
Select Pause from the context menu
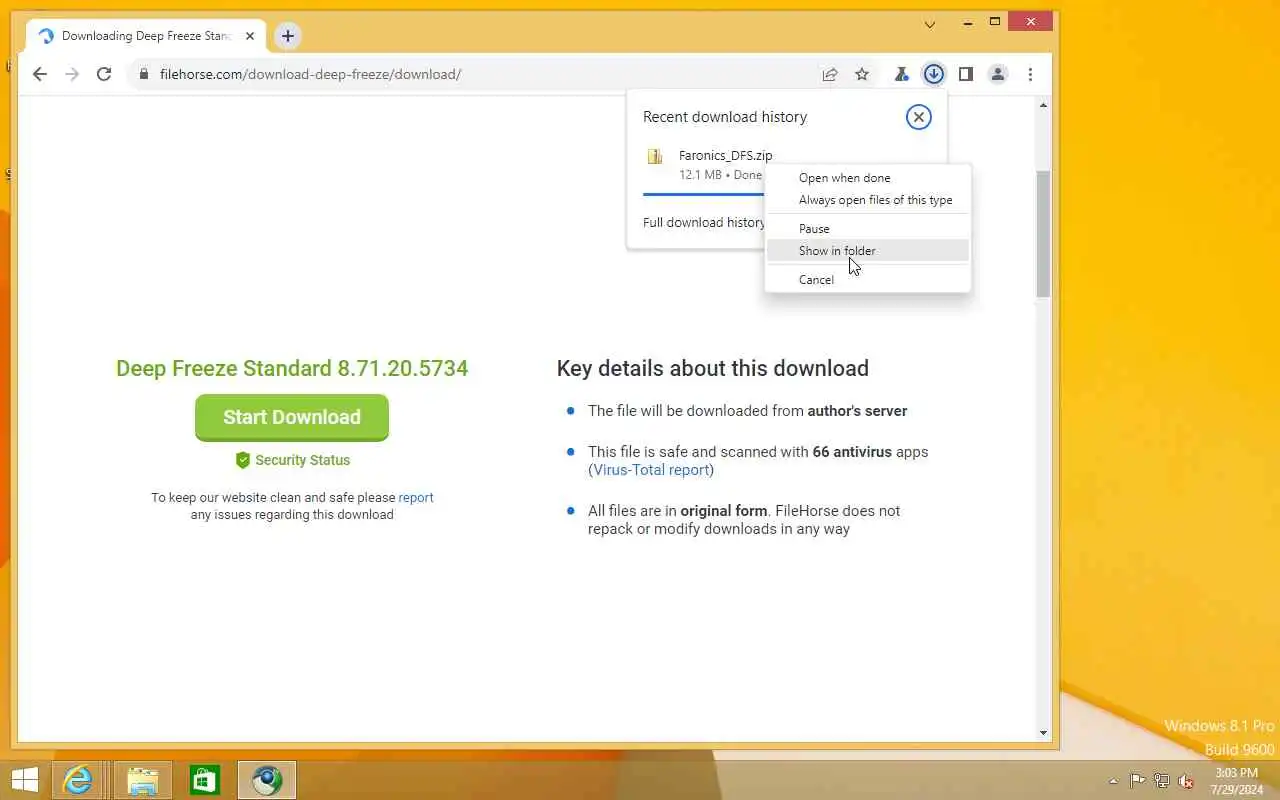[x=867, y=229]
